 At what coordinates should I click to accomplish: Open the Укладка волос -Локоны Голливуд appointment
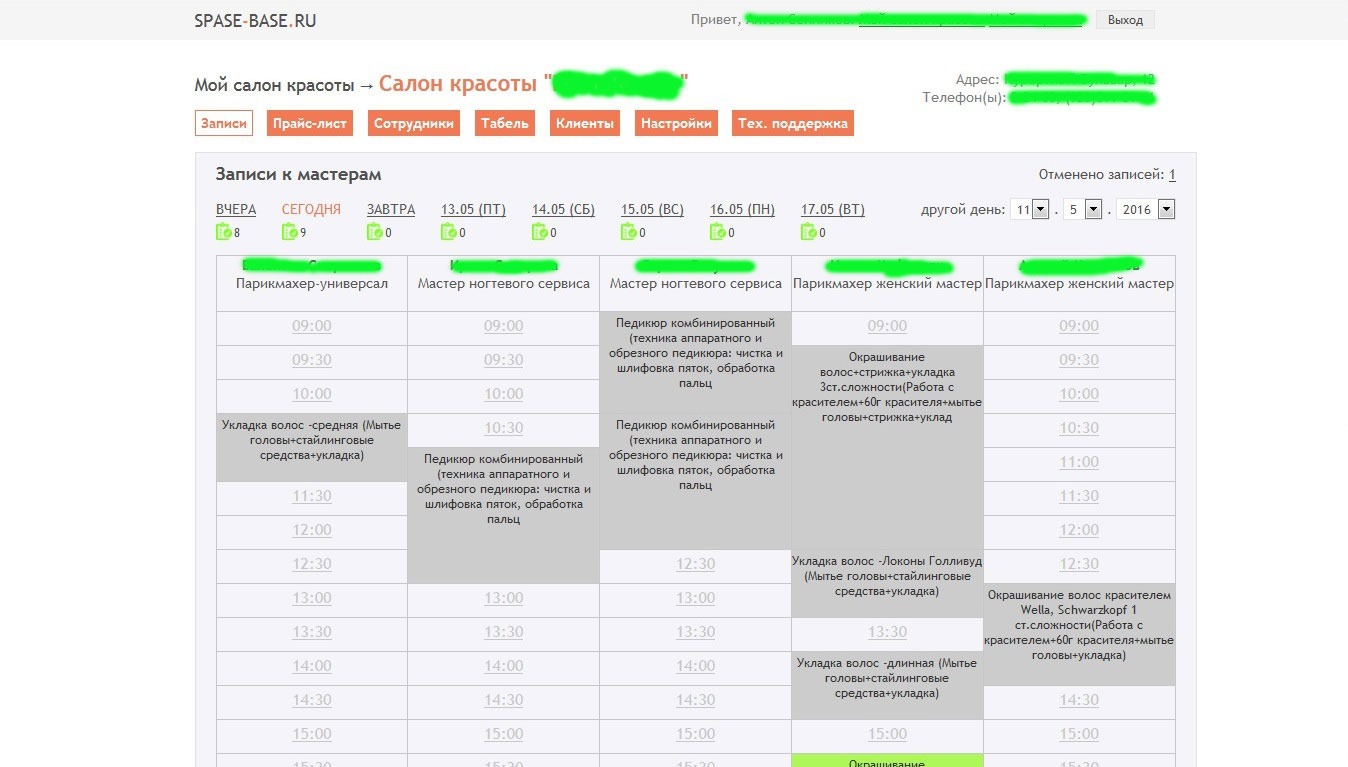888,583
